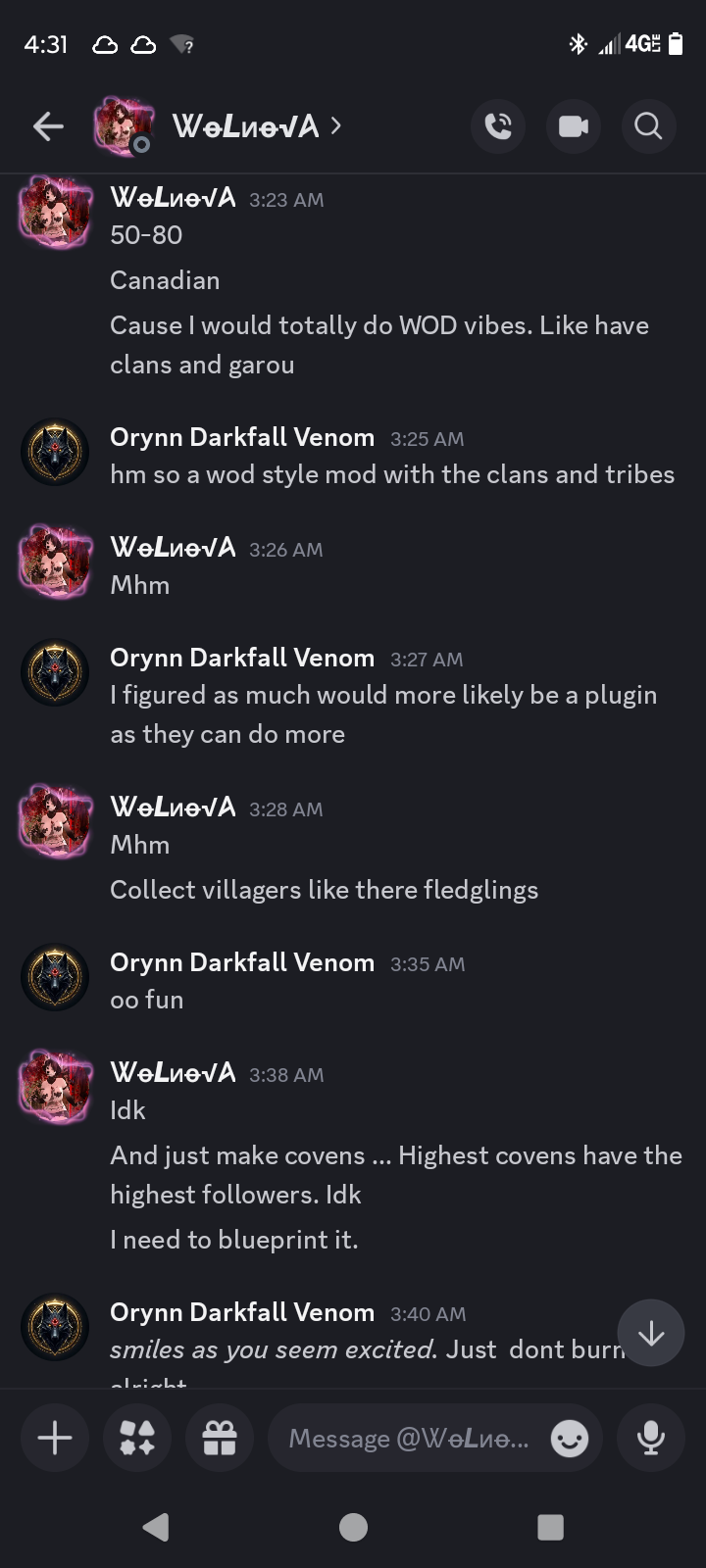The image size is (706, 1568).
Task: Go back using the arrow icon
Action: [48, 126]
